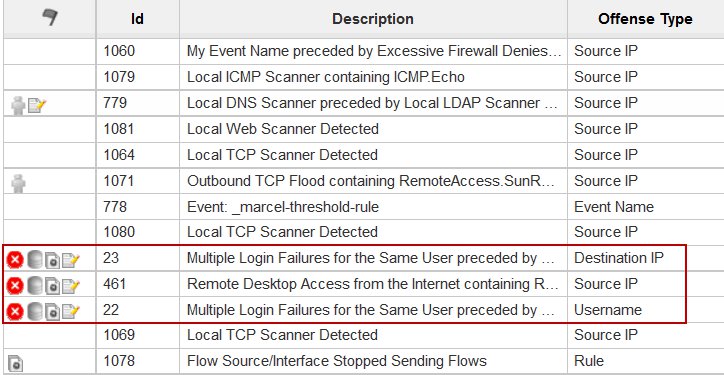Image resolution: width=724 pixels, height=375 pixels.
Task: Click the inactive page icon on offense 1078
Action: (15, 363)
